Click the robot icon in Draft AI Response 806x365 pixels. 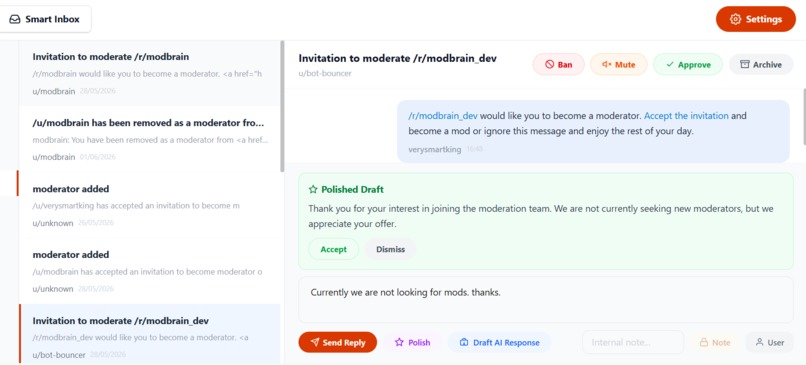(x=464, y=342)
